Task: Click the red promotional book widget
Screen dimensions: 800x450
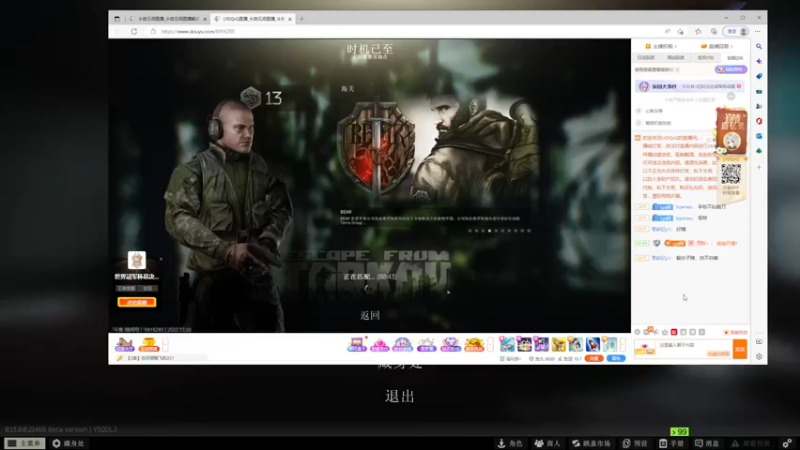Action: coord(731,130)
